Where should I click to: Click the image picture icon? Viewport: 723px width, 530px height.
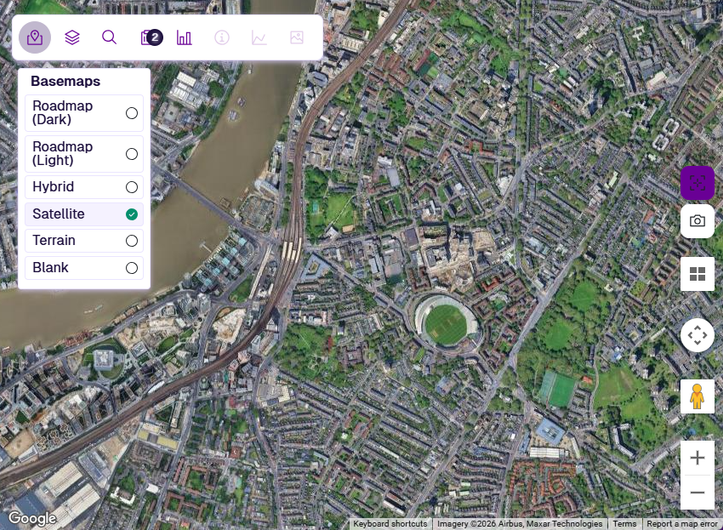[296, 37]
